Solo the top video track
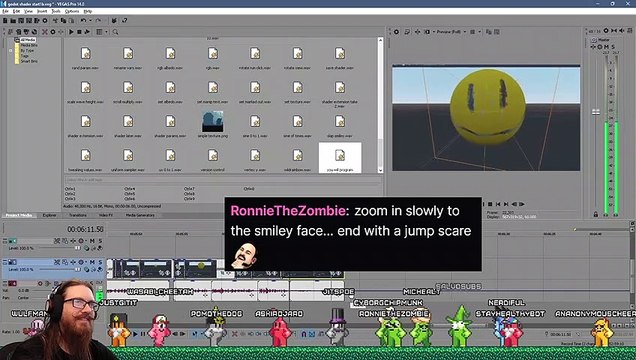Image resolution: width=636 pixels, height=360 pixels. pos(100,241)
